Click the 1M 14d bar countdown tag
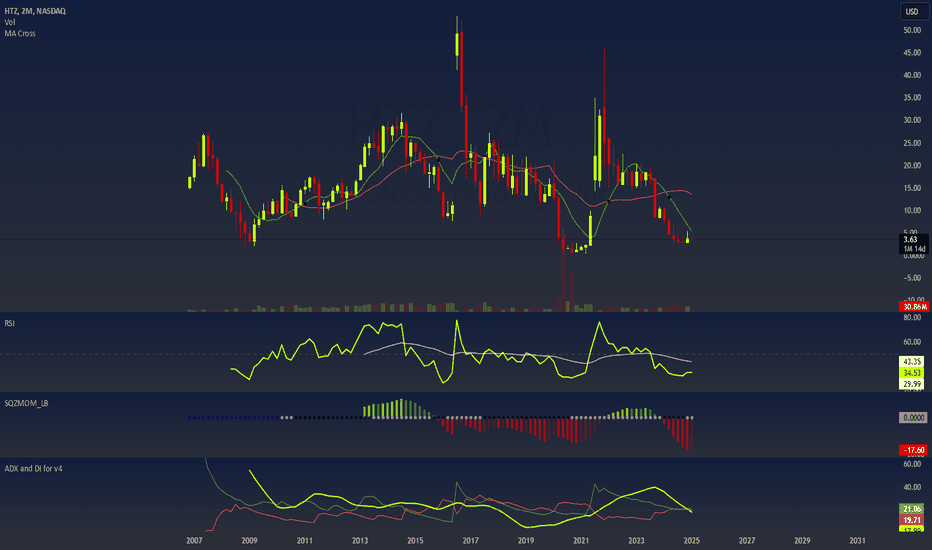This screenshot has width=932, height=550. click(x=914, y=249)
